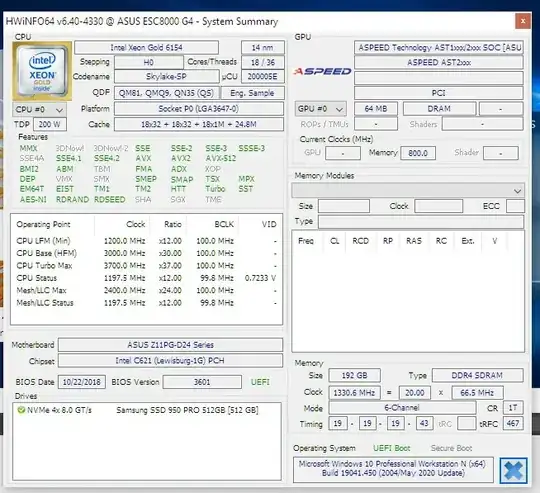Click the 14 nm process field
The image size is (540, 493).
(263, 48)
